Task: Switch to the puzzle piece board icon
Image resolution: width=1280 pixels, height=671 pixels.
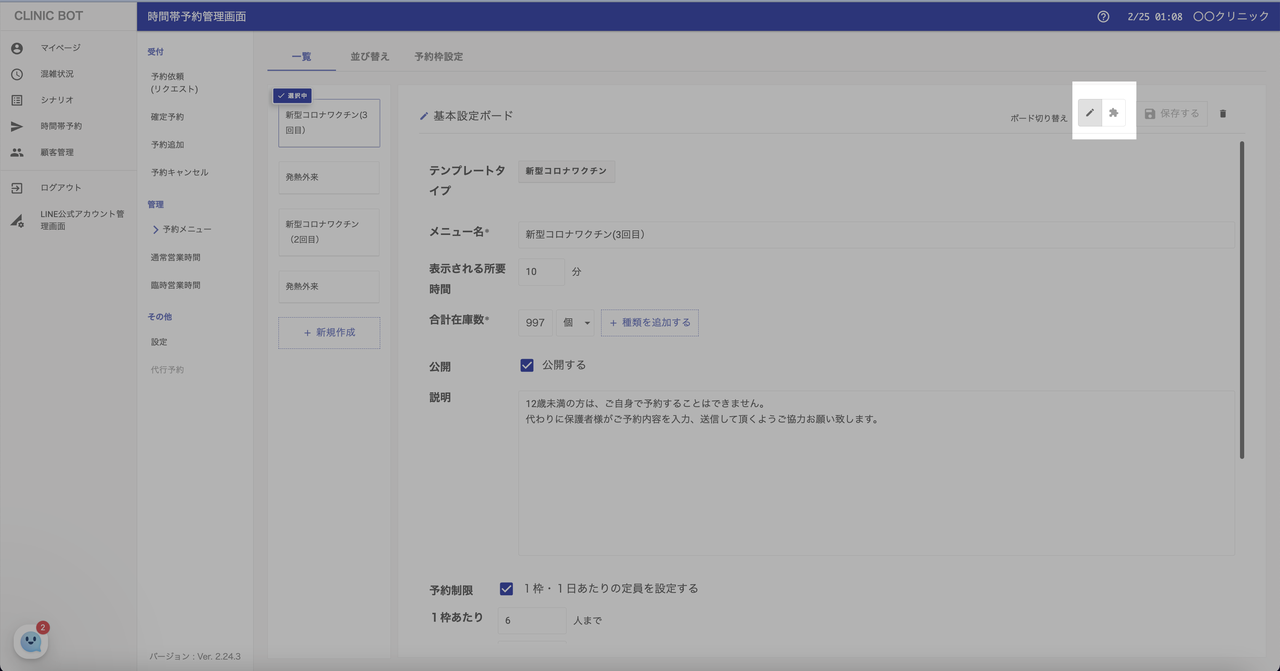Action: (x=1113, y=113)
